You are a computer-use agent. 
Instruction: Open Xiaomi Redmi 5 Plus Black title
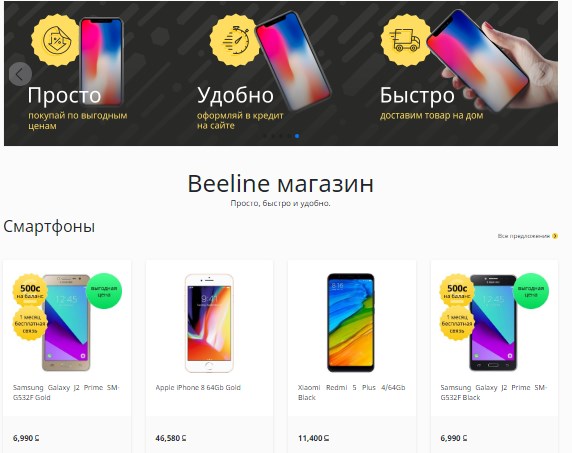click(x=351, y=392)
